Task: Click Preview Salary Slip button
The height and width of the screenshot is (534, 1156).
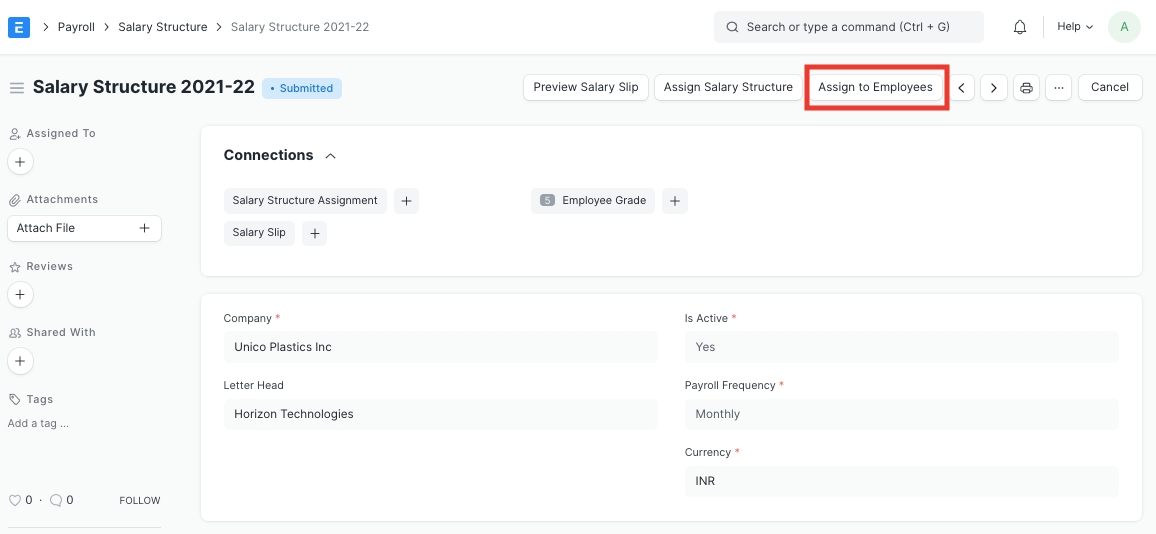Action: pos(585,88)
